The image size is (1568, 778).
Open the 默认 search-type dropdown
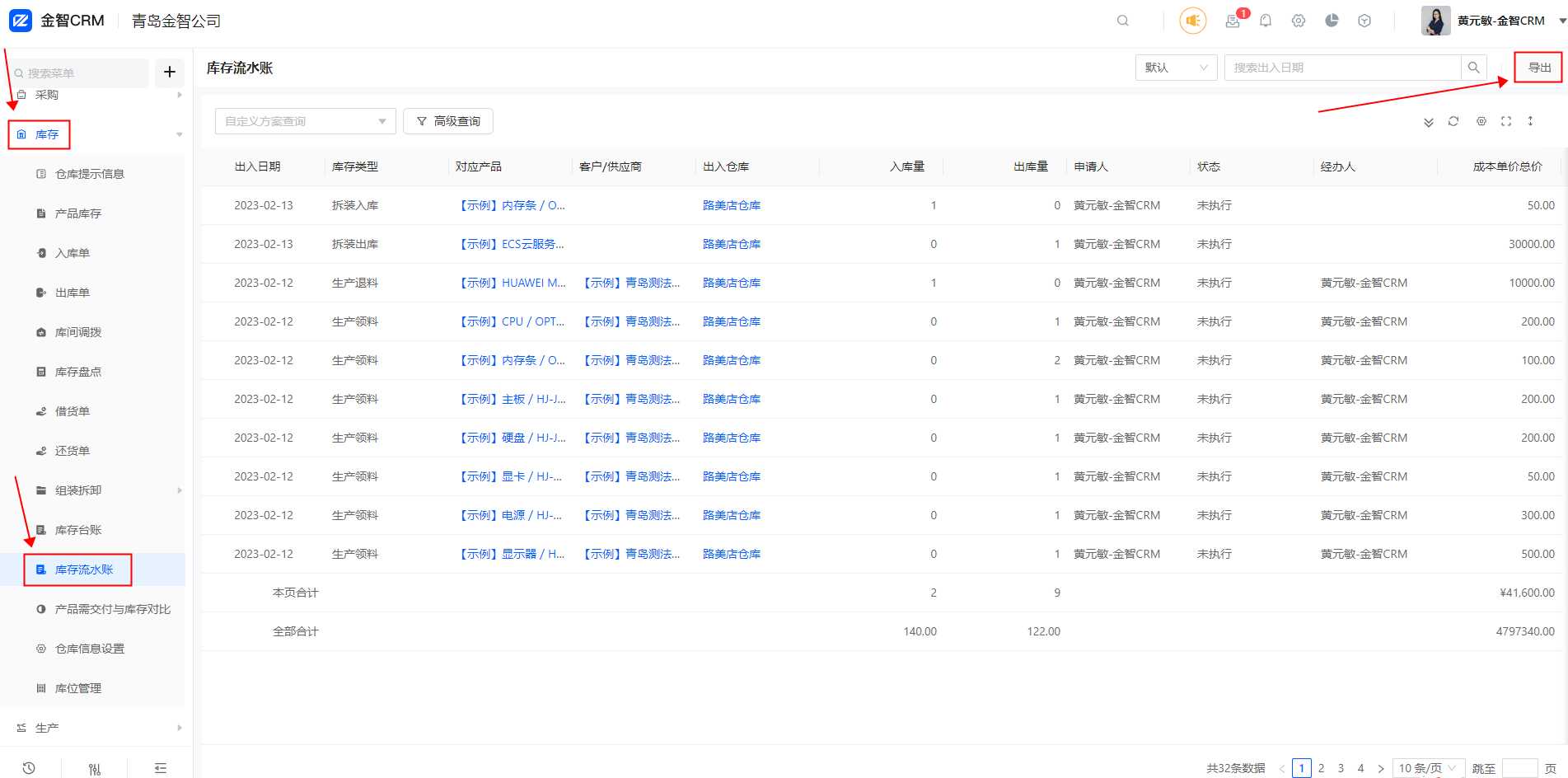click(x=1177, y=68)
